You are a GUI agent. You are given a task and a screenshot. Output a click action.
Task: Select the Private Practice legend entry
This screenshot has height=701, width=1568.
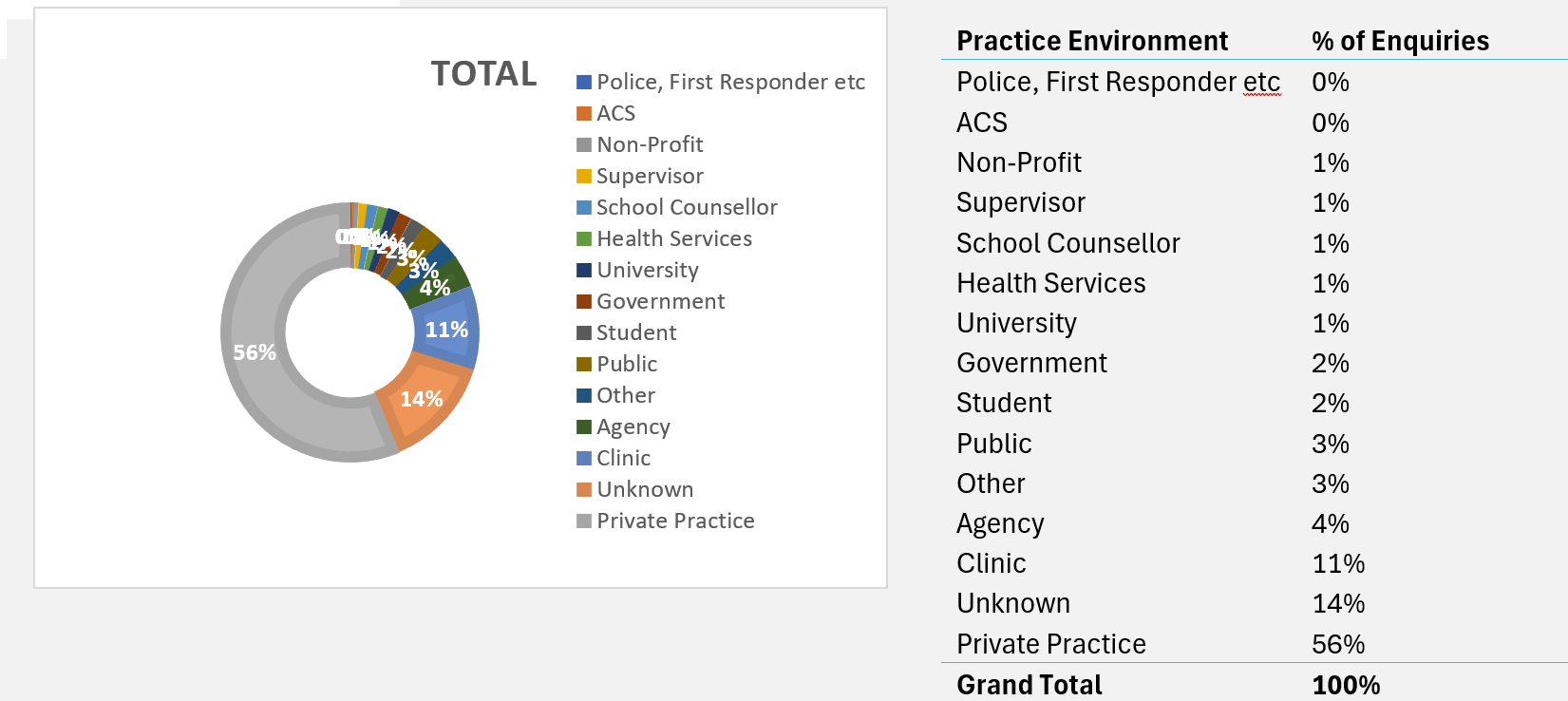[x=675, y=521]
